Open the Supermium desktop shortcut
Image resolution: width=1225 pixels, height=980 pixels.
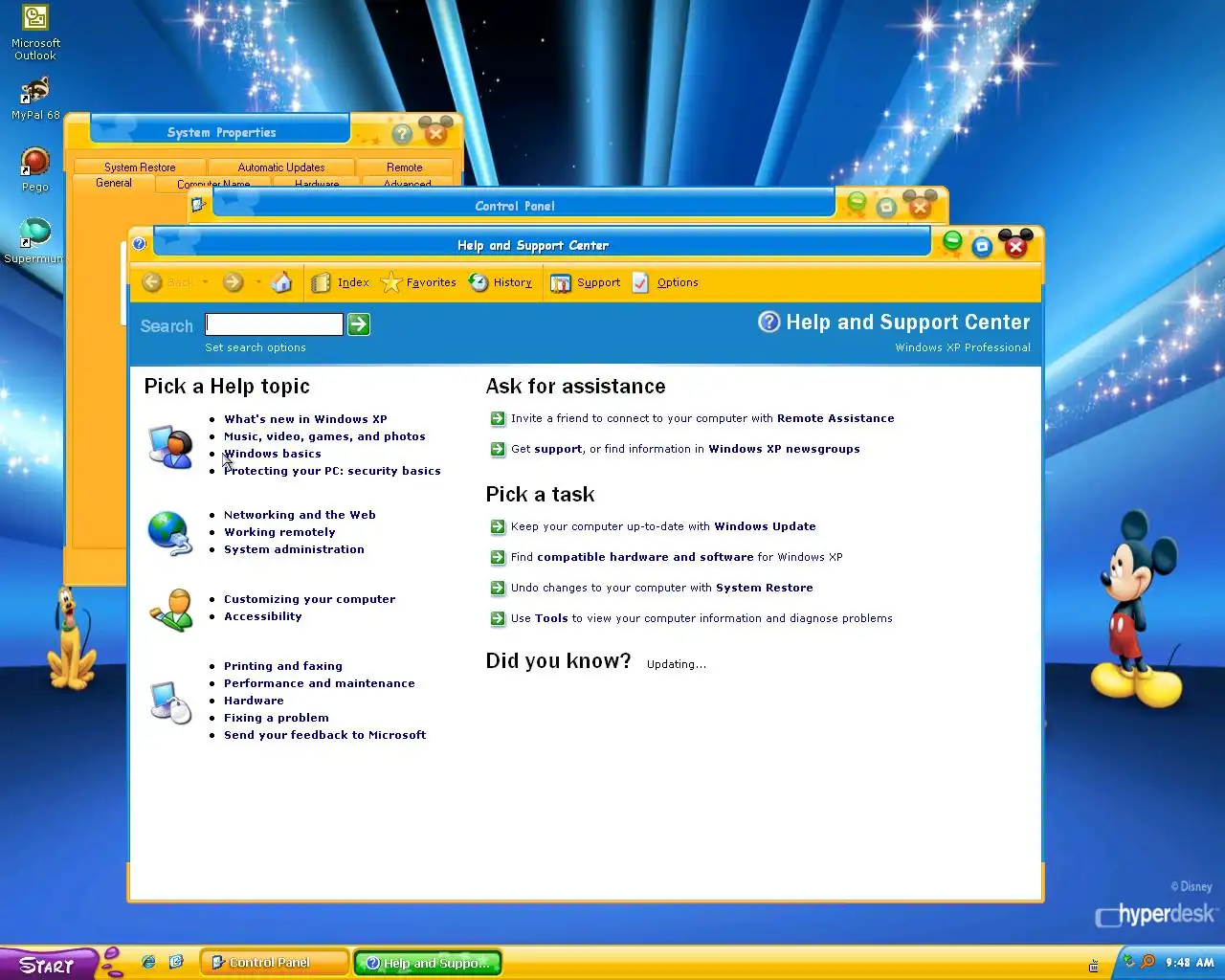[35, 240]
